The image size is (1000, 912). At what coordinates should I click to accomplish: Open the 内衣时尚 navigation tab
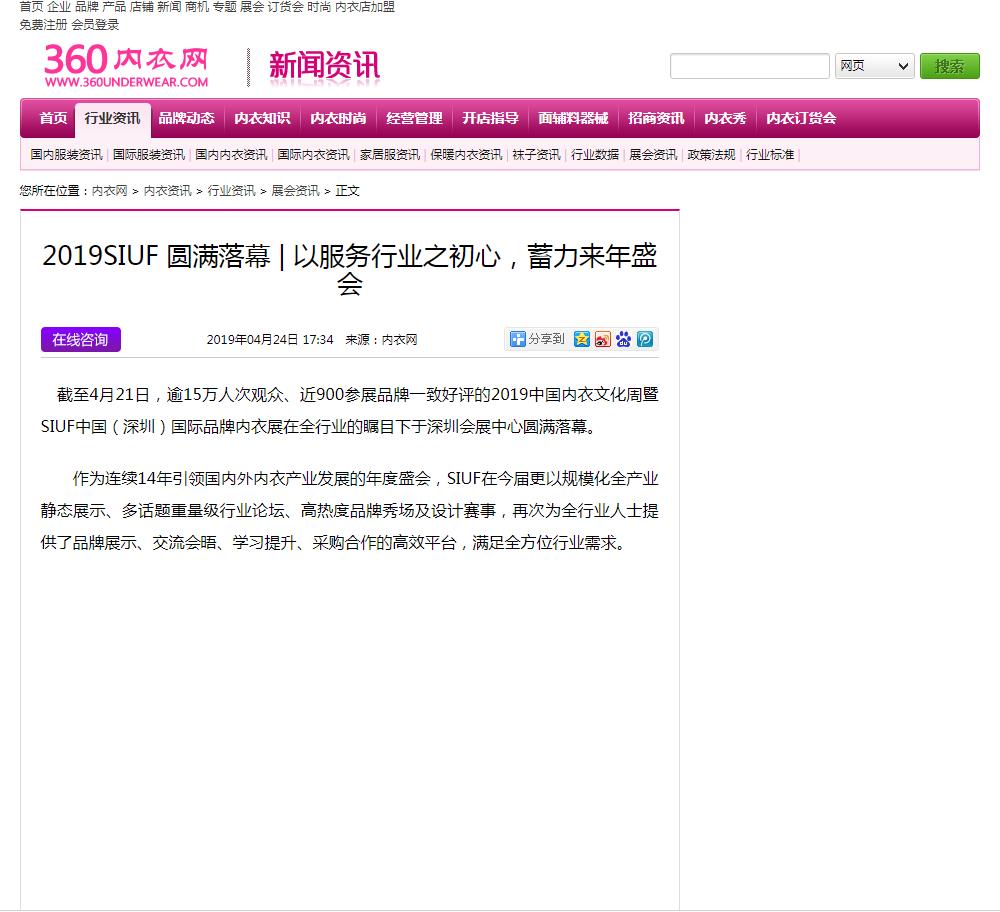(338, 118)
